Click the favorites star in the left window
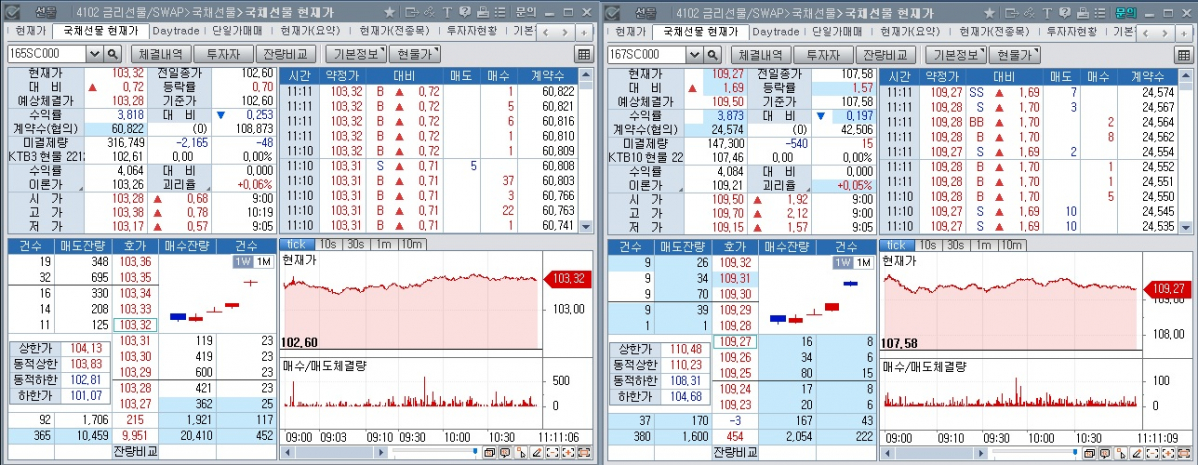The height and width of the screenshot is (465, 1198). (390, 12)
